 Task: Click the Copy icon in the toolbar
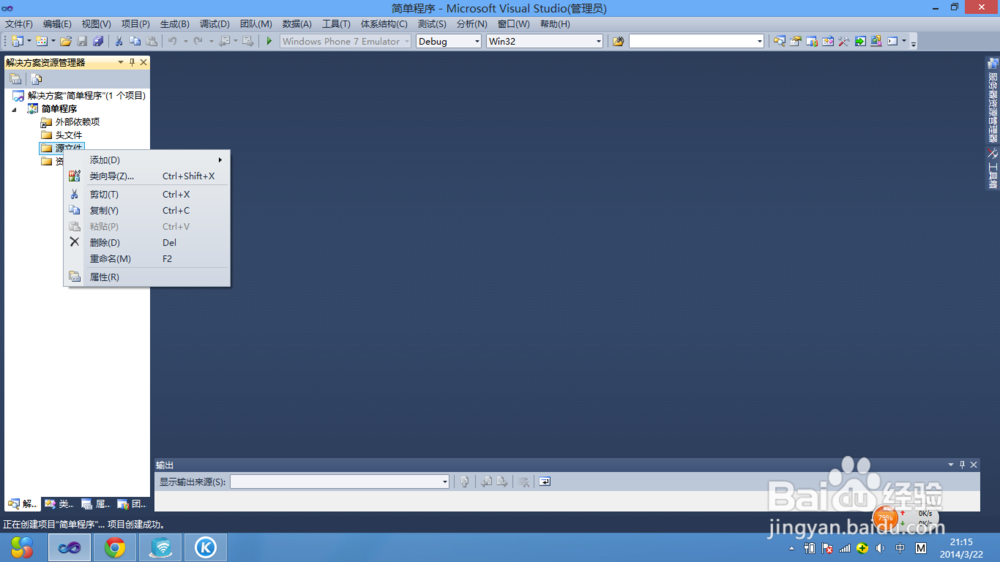[135, 41]
